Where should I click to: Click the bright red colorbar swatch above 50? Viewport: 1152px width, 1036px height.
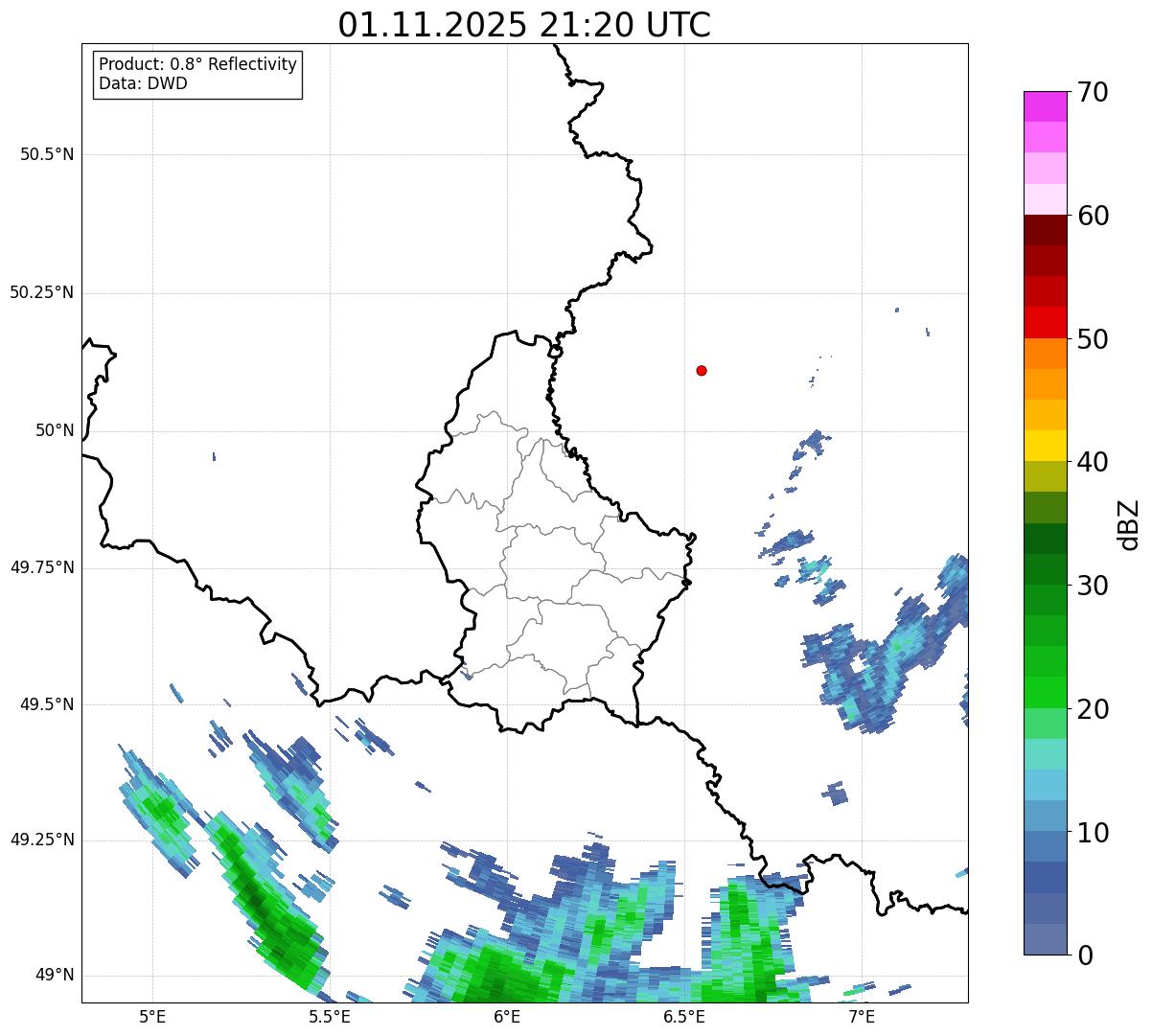point(1045,323)
